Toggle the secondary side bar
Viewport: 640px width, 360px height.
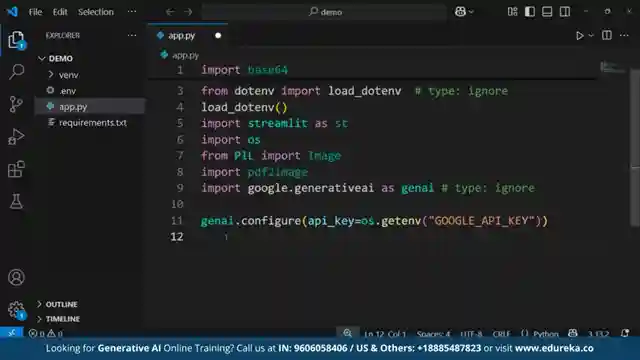[x=565, y=11]
